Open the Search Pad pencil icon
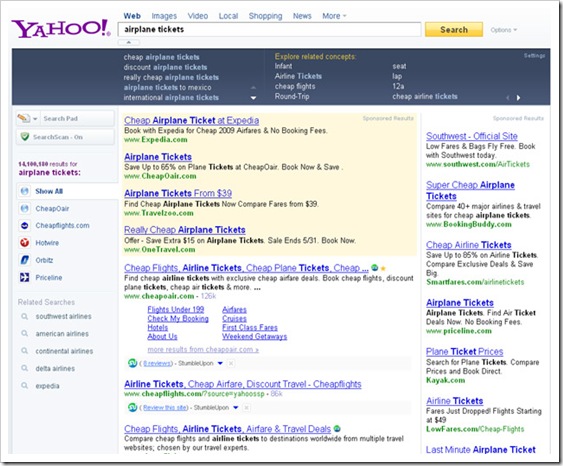Viewport: 563px width, 466px height. (24, 118)
